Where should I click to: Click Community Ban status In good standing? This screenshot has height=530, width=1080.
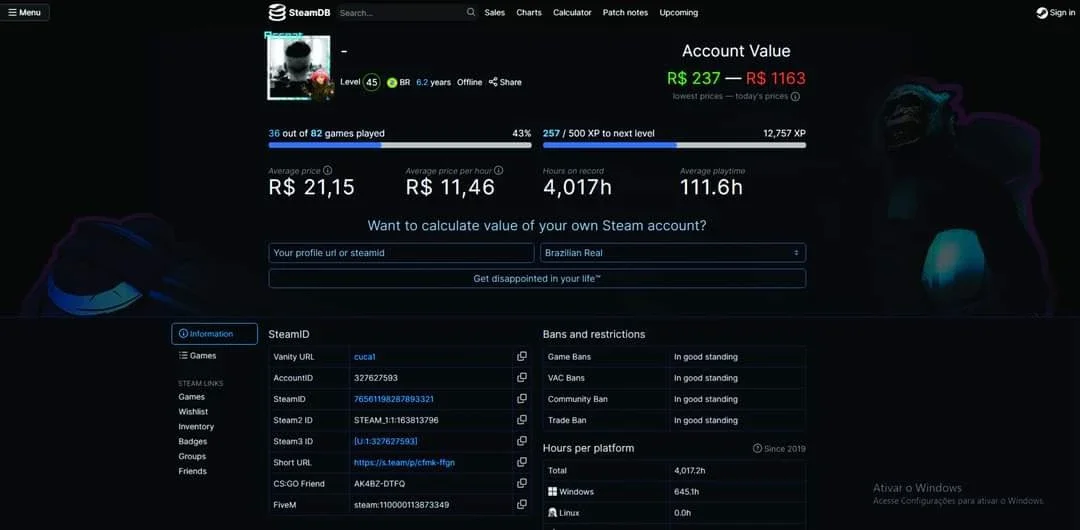tap(705, 399)
